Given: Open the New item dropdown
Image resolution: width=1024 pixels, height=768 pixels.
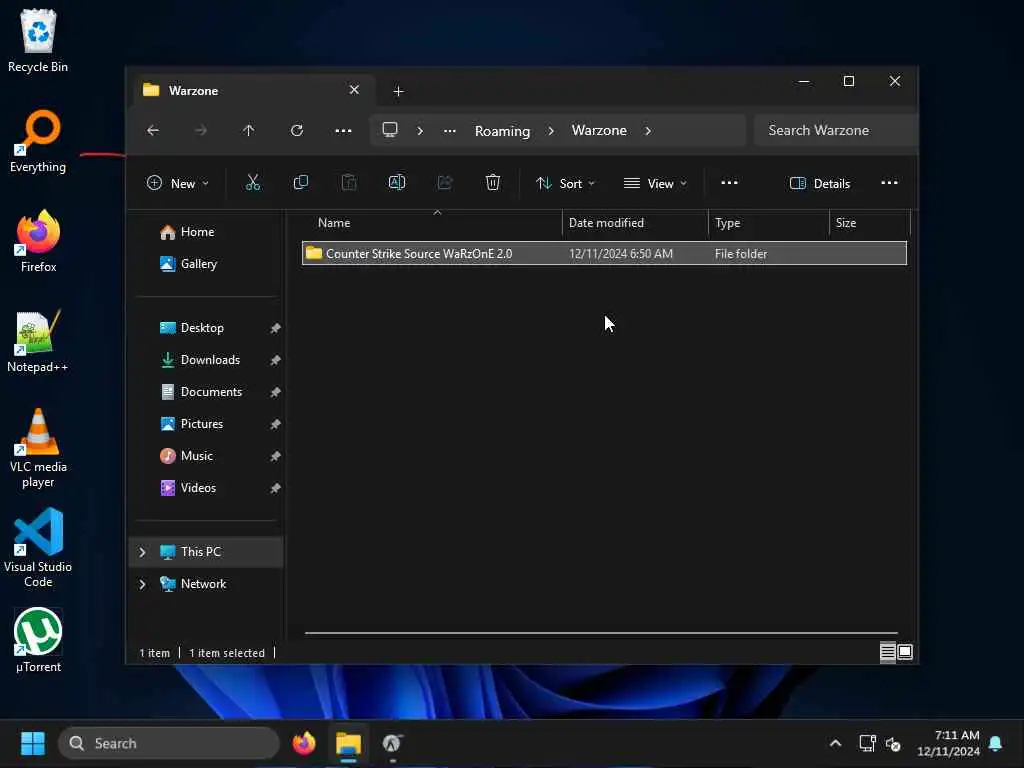Looking at the screenshot, I should tap(178, 184).
